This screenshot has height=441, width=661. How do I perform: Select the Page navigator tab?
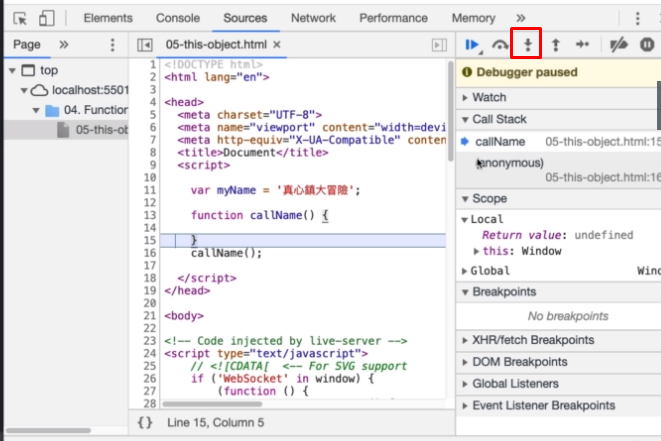[27, 44]
